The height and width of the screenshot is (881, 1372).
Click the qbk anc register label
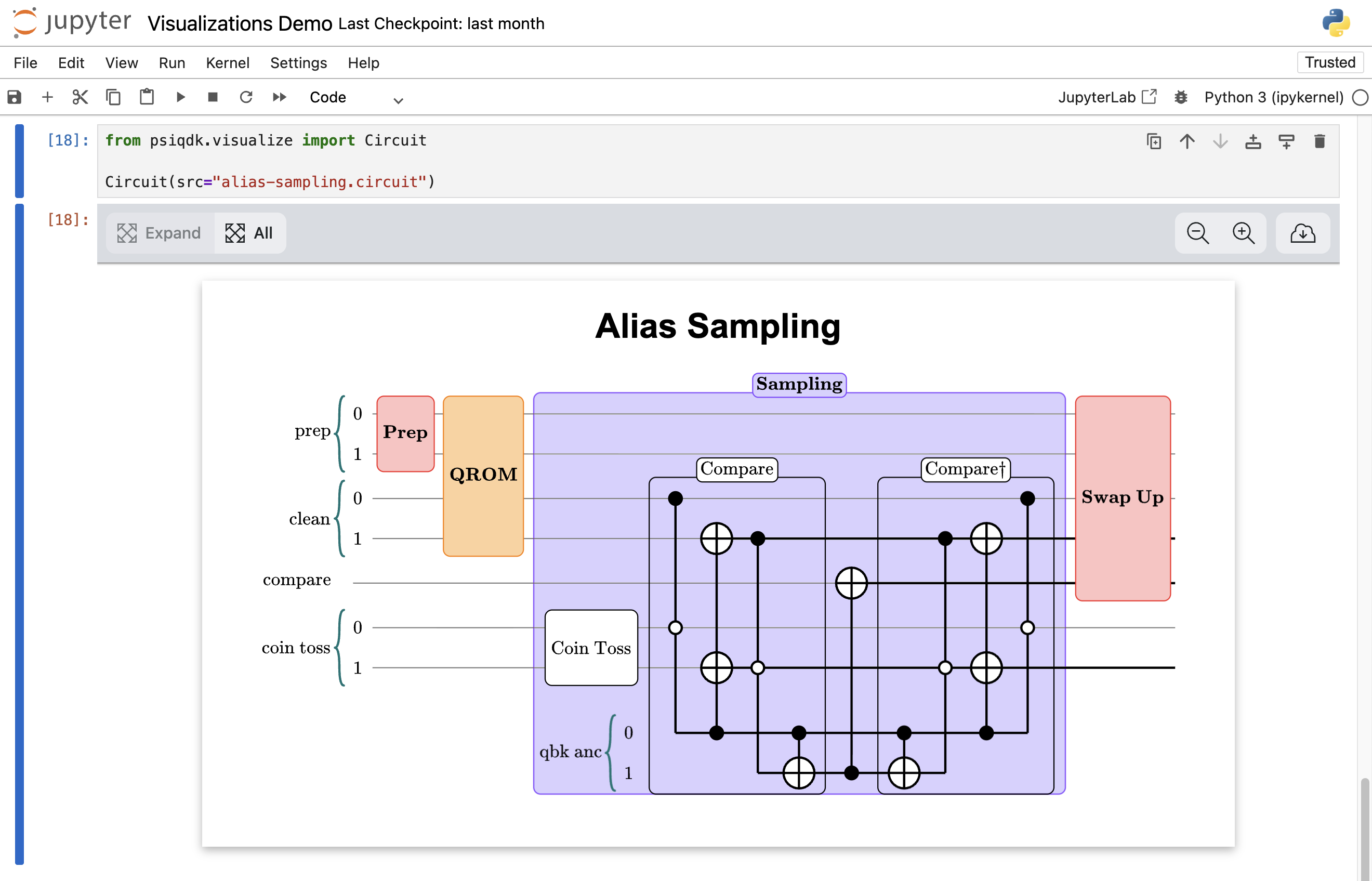pos(570,752)
